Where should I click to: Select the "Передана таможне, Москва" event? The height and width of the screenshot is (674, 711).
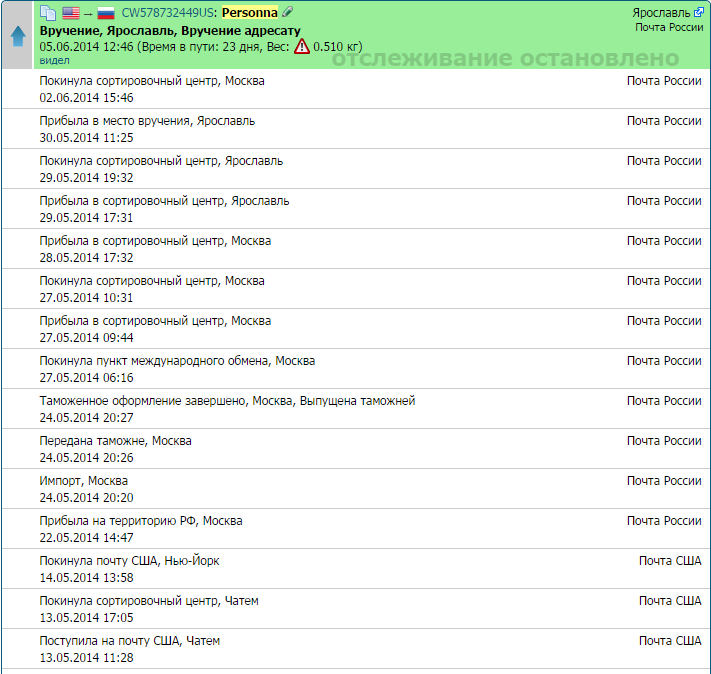tap(115, 441)
